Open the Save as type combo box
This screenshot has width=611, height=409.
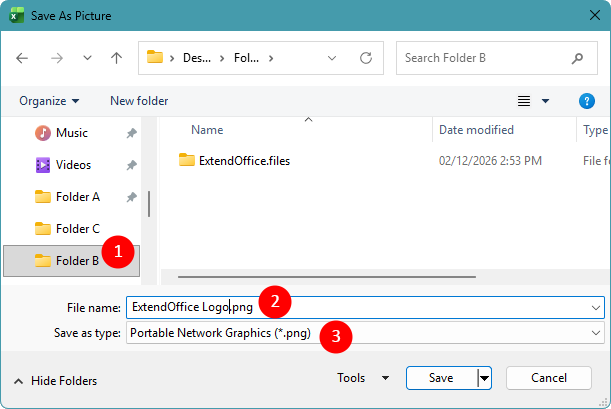pyautogui.click(x=365, y=333)
